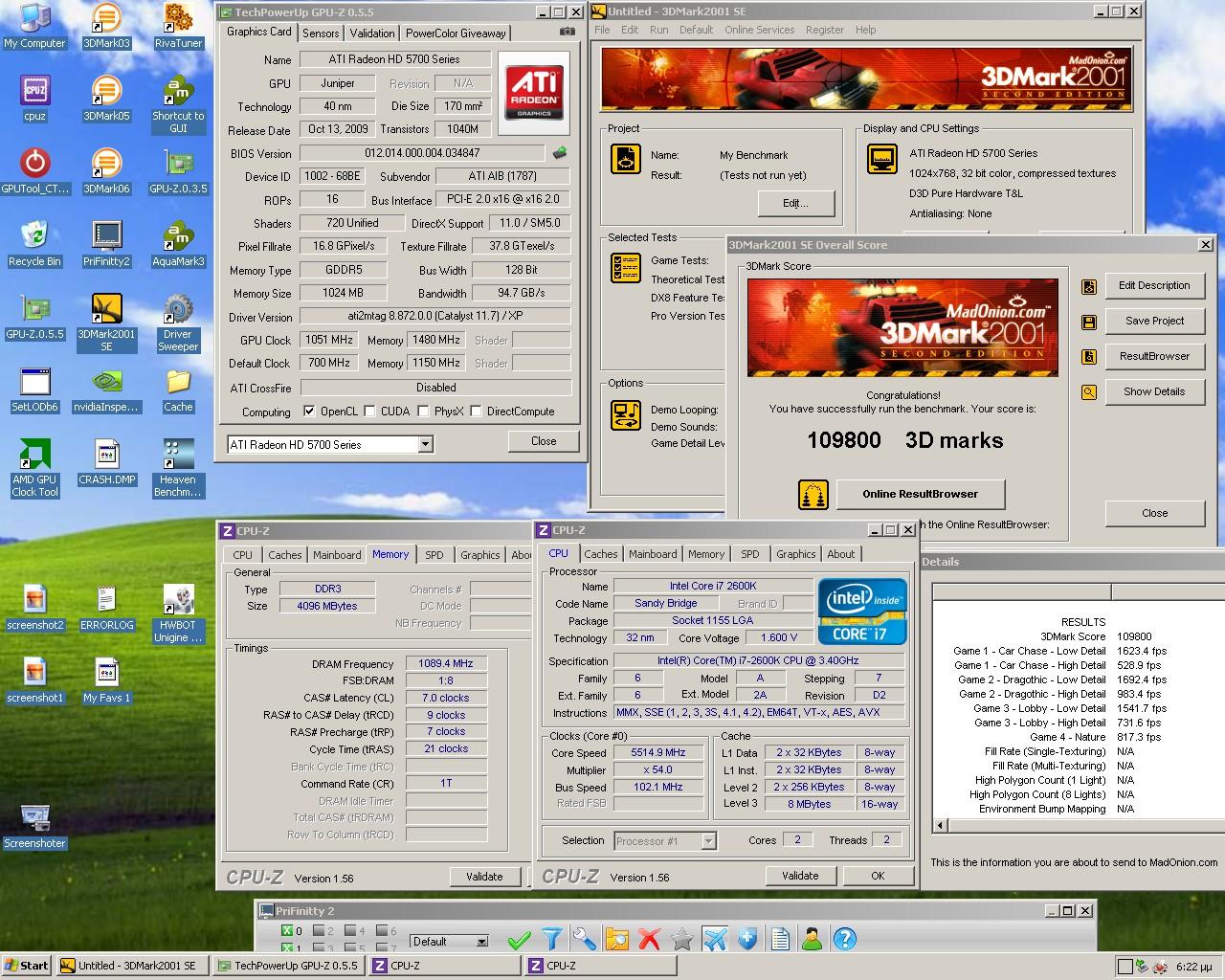Open the HWBOT Unigine desktop icon
This screenshot has height=980, width=1225.
tap(178, 613)
